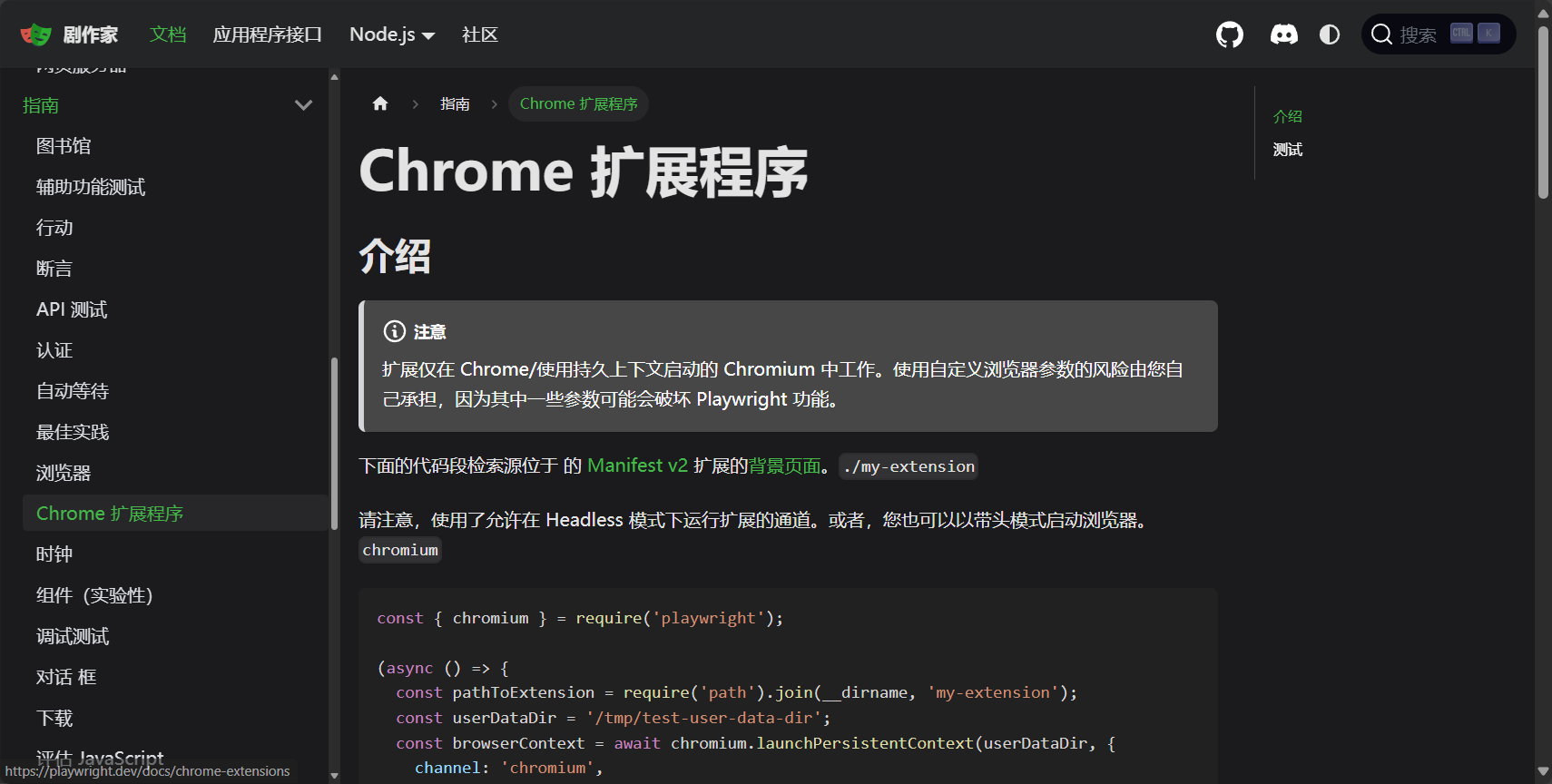Viewport: 1552px width, 784px height.
Task: Click the 指南 sidebar category label
Action: [41, 105]
